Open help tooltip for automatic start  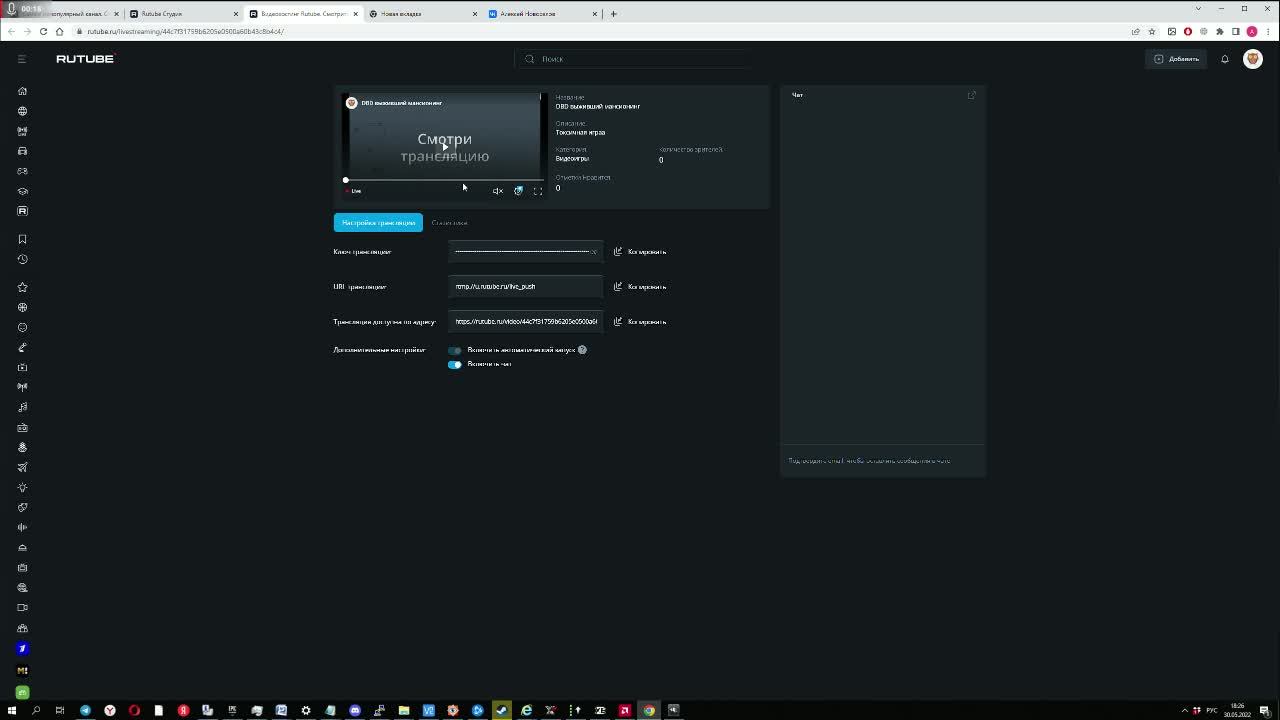[582, 350]
